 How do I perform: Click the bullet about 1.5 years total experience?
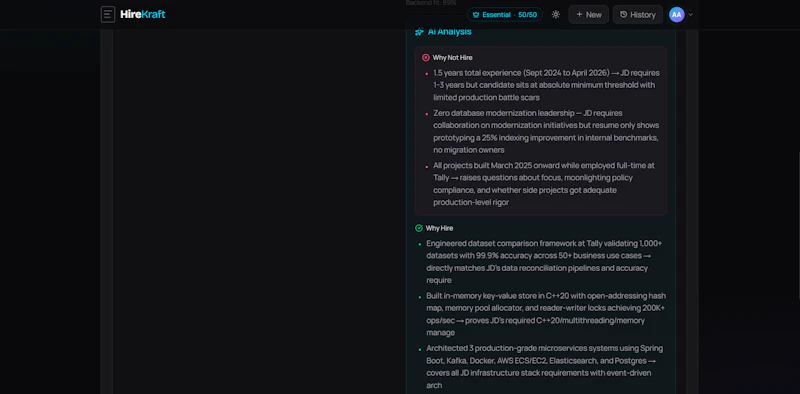(546, 85)
